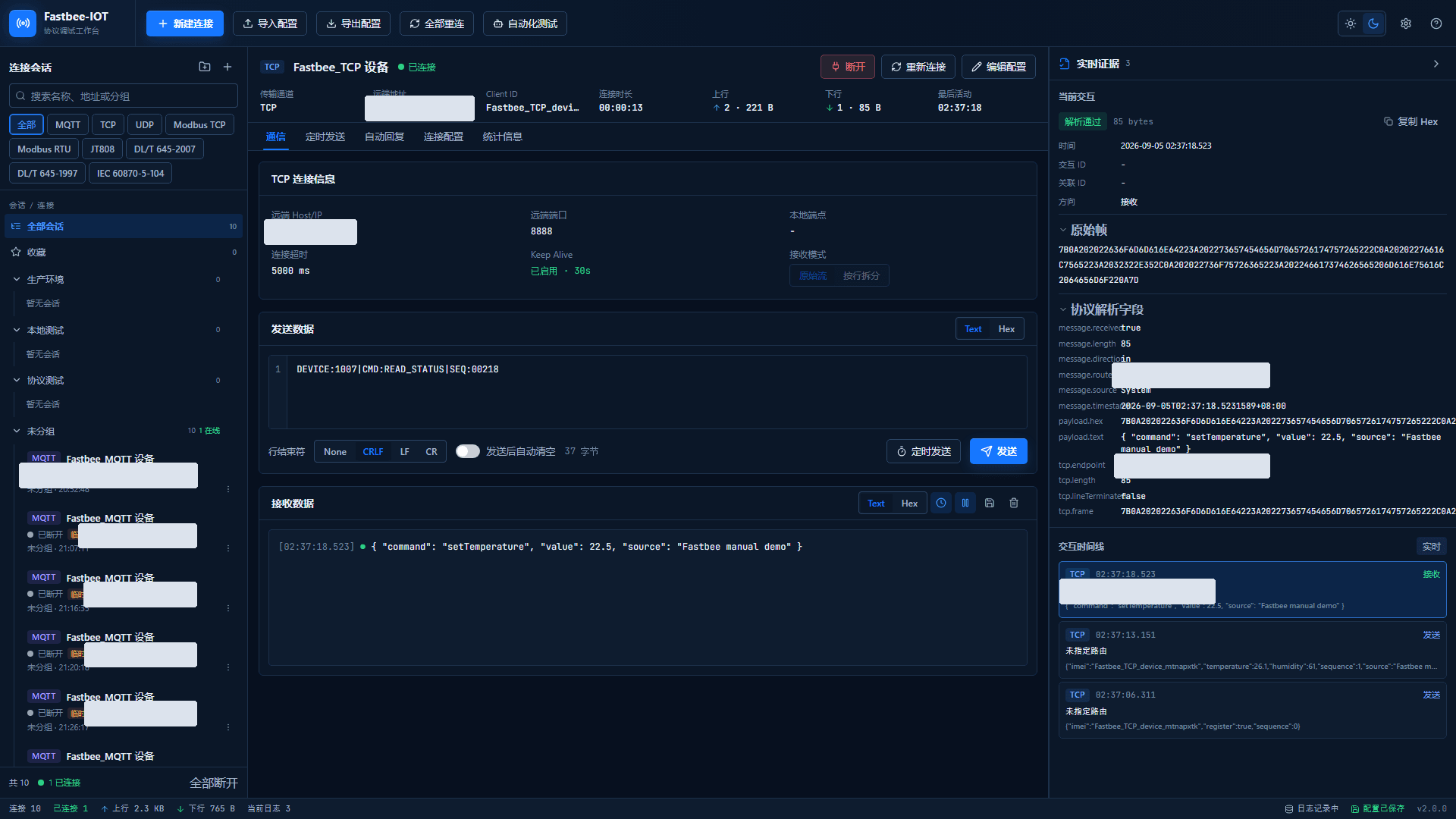This screenshot has width=1456, height=819.
Task: Save received data icon
Action: pyautogui.click(x=990, y=503)
